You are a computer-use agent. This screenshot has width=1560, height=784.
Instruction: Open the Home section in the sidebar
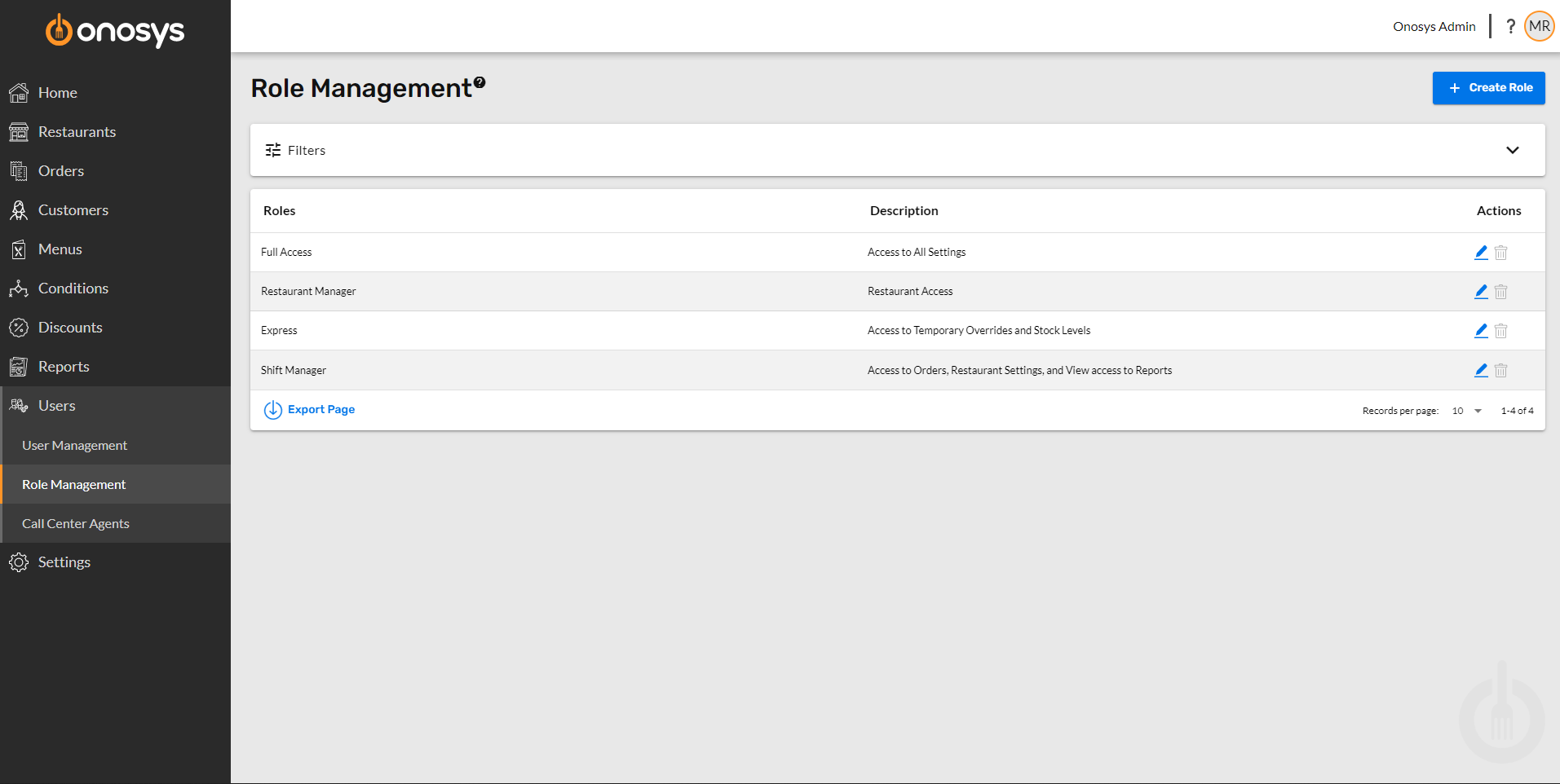click(x=20, y=92)
